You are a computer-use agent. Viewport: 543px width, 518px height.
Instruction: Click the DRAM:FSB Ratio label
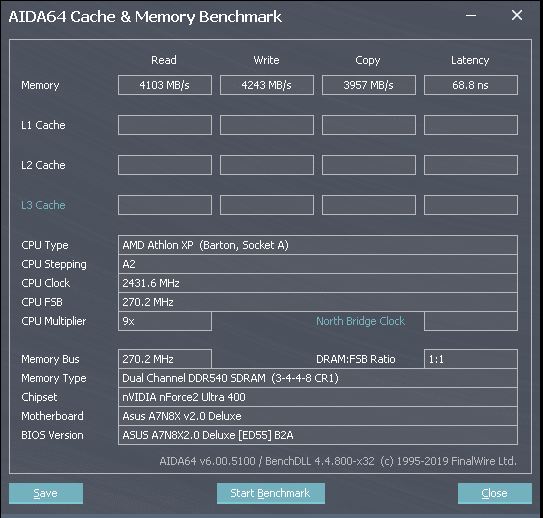pos(356,359)
